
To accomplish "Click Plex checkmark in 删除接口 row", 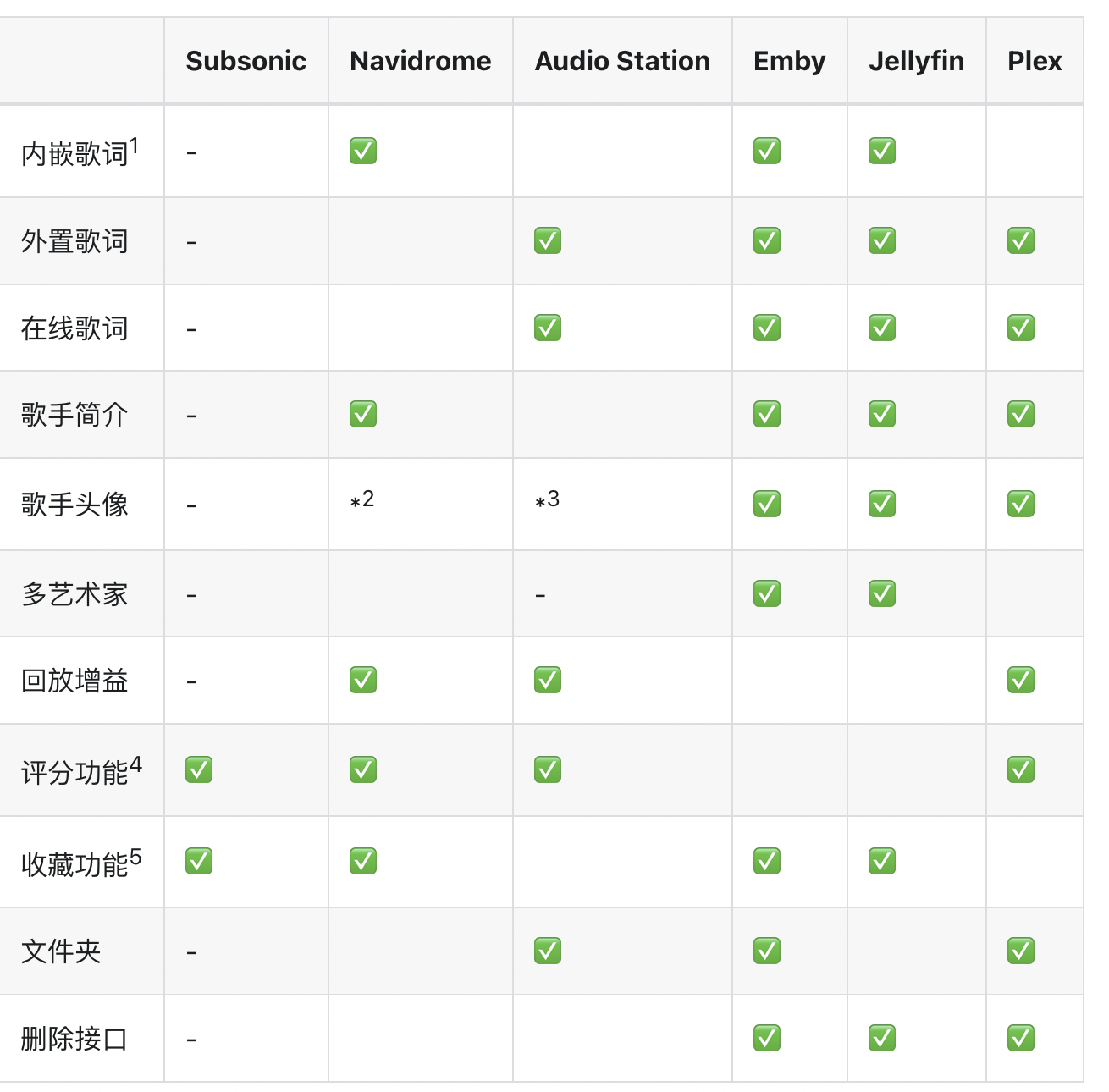I will 1021,1038.
